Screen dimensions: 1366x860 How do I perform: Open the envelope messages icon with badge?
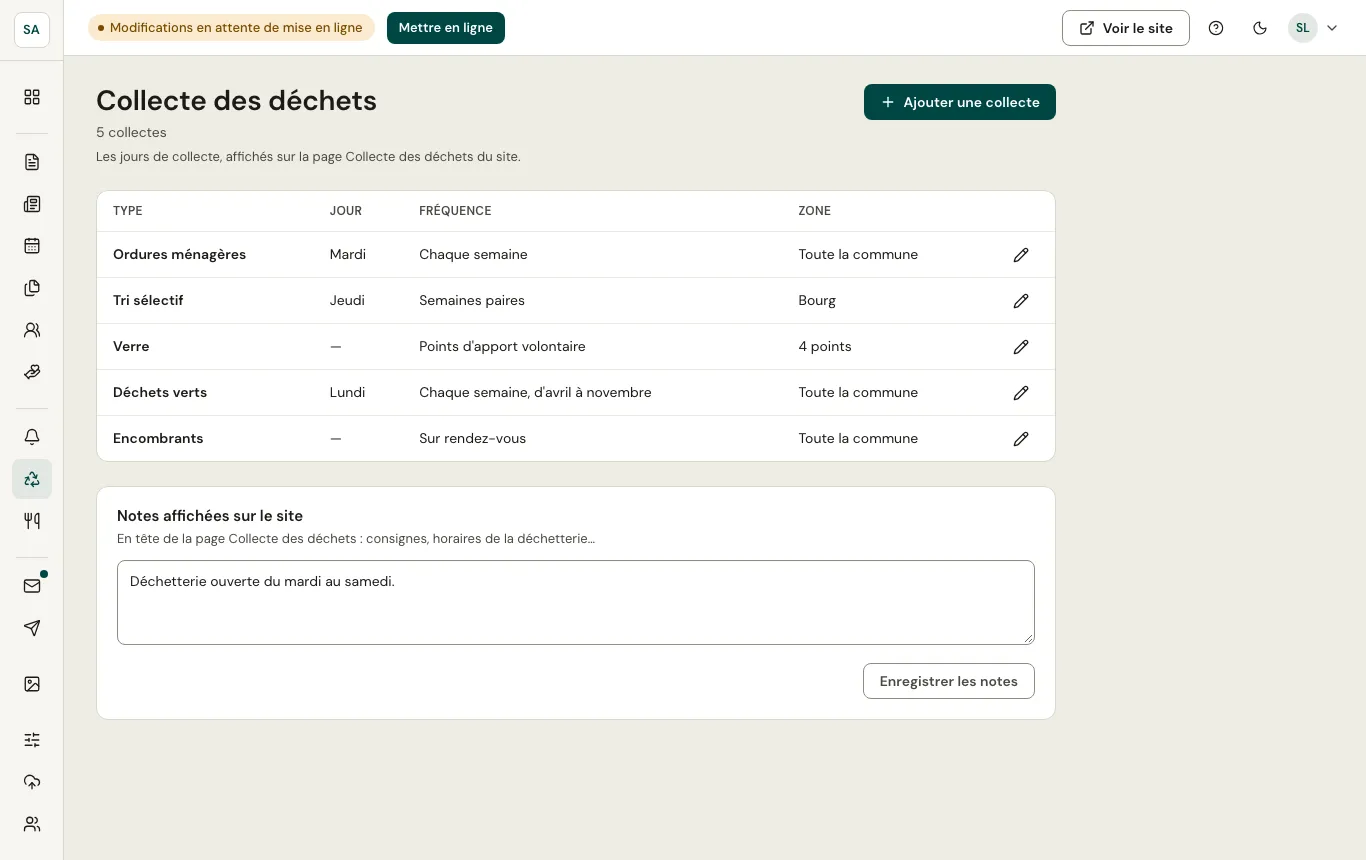32,586
